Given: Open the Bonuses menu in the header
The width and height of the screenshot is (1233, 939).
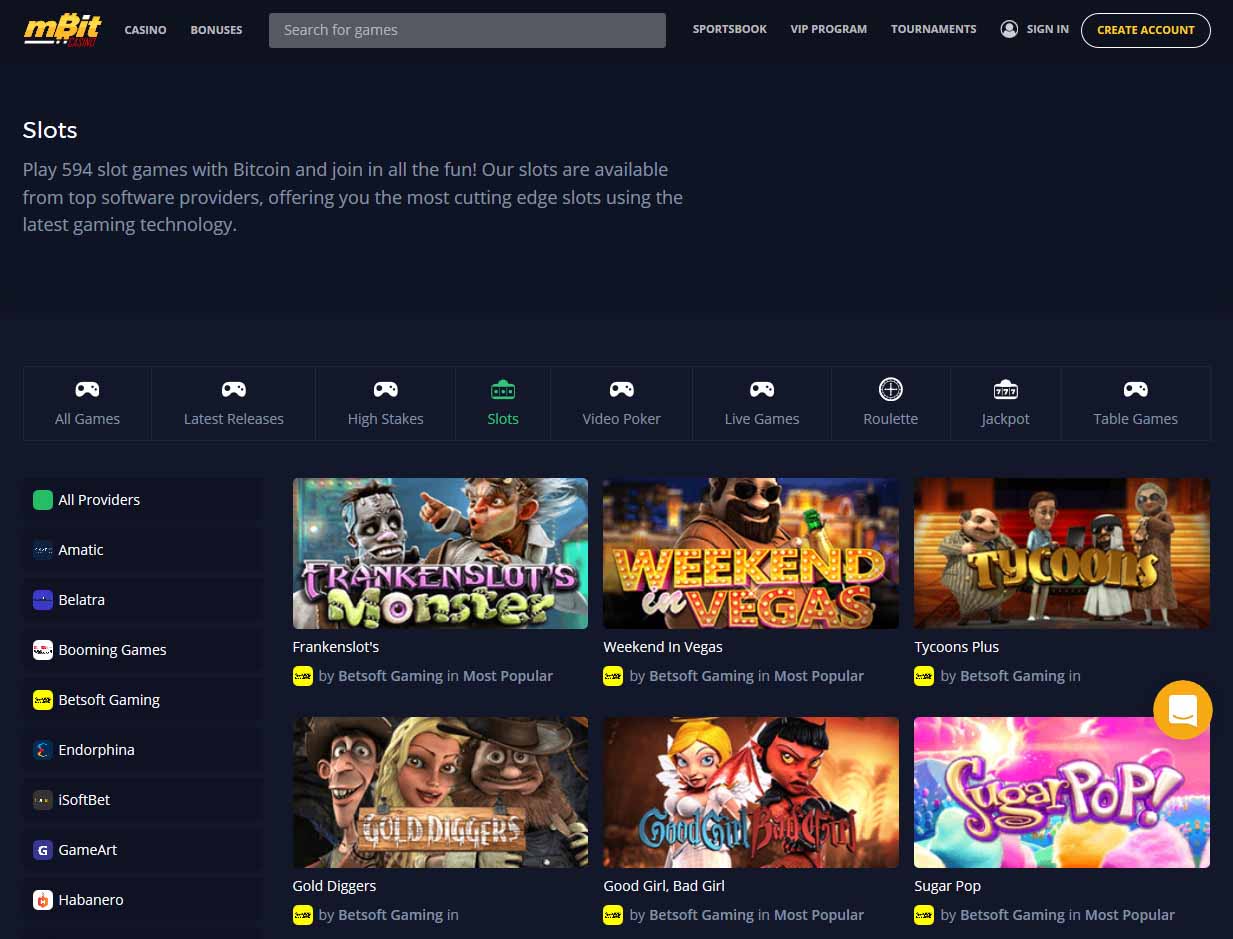Looking at the screenshot, I should (x=216, y=30).
